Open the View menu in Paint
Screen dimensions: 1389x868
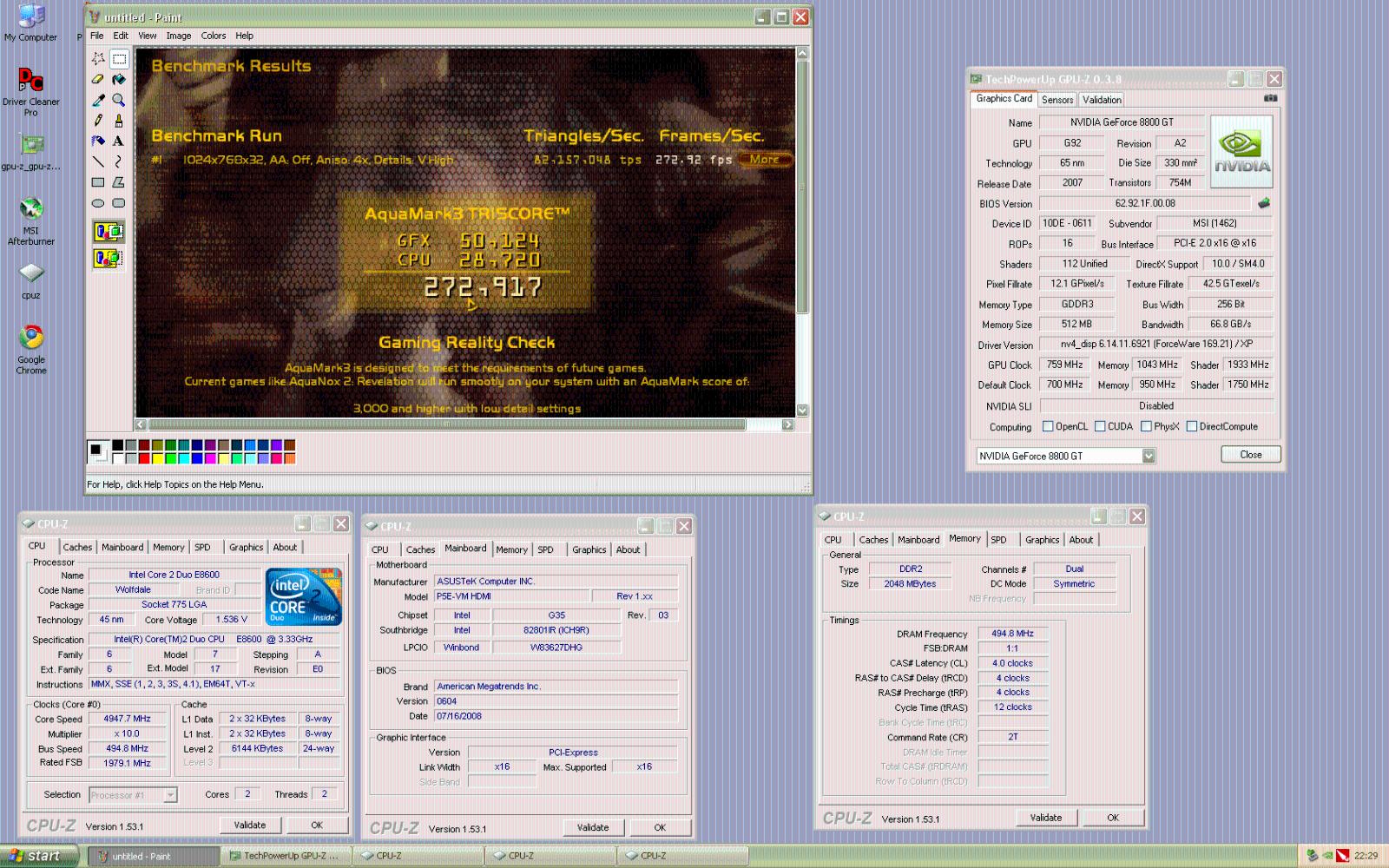[148, 36]
